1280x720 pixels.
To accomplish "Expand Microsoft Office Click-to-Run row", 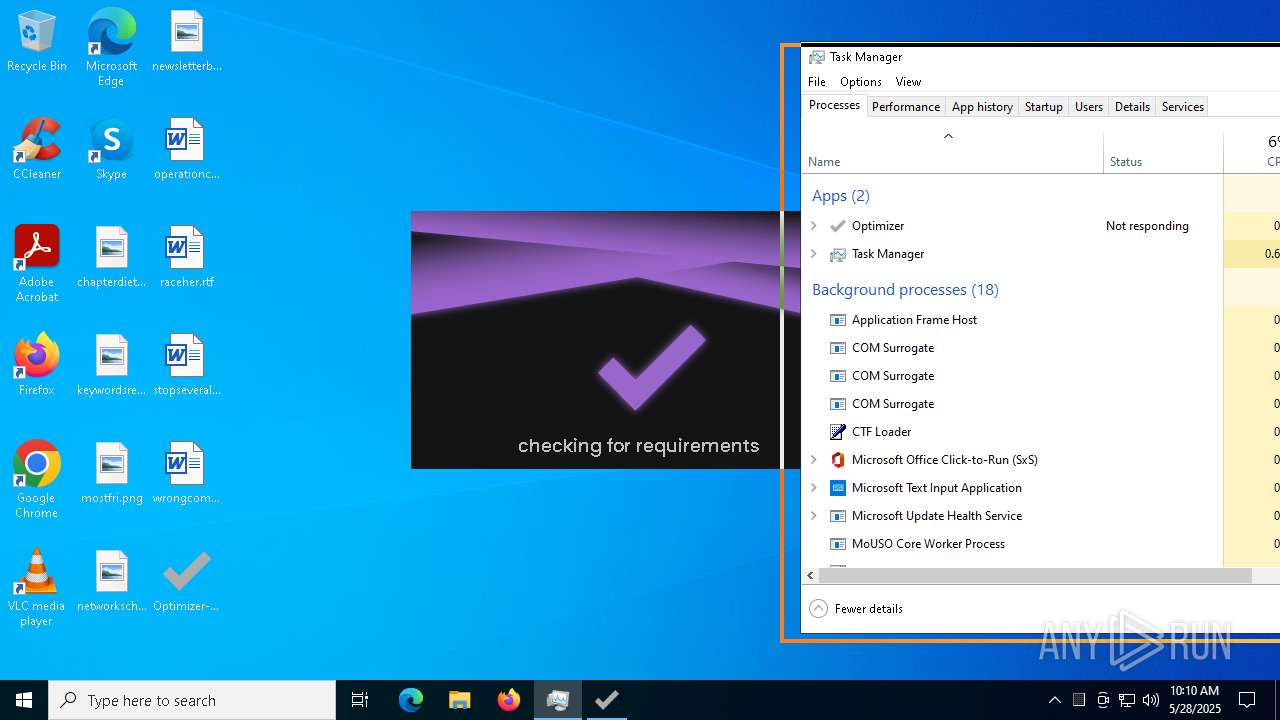I will [x=814, y=460].
